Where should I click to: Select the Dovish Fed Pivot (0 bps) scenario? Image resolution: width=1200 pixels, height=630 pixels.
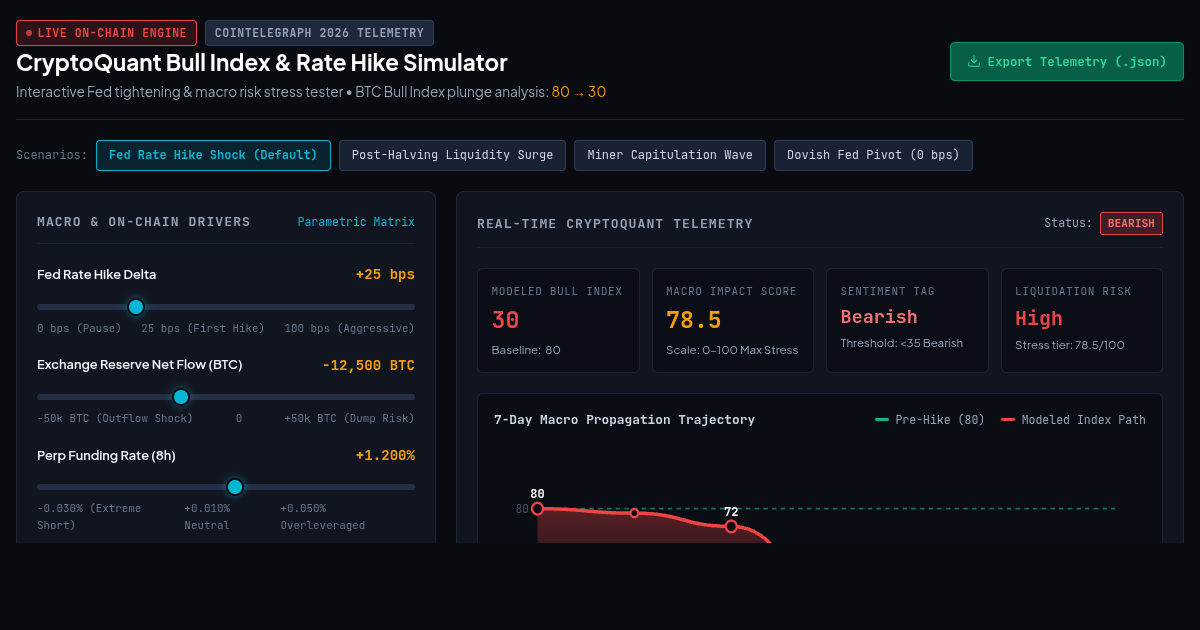pos(873,156)
